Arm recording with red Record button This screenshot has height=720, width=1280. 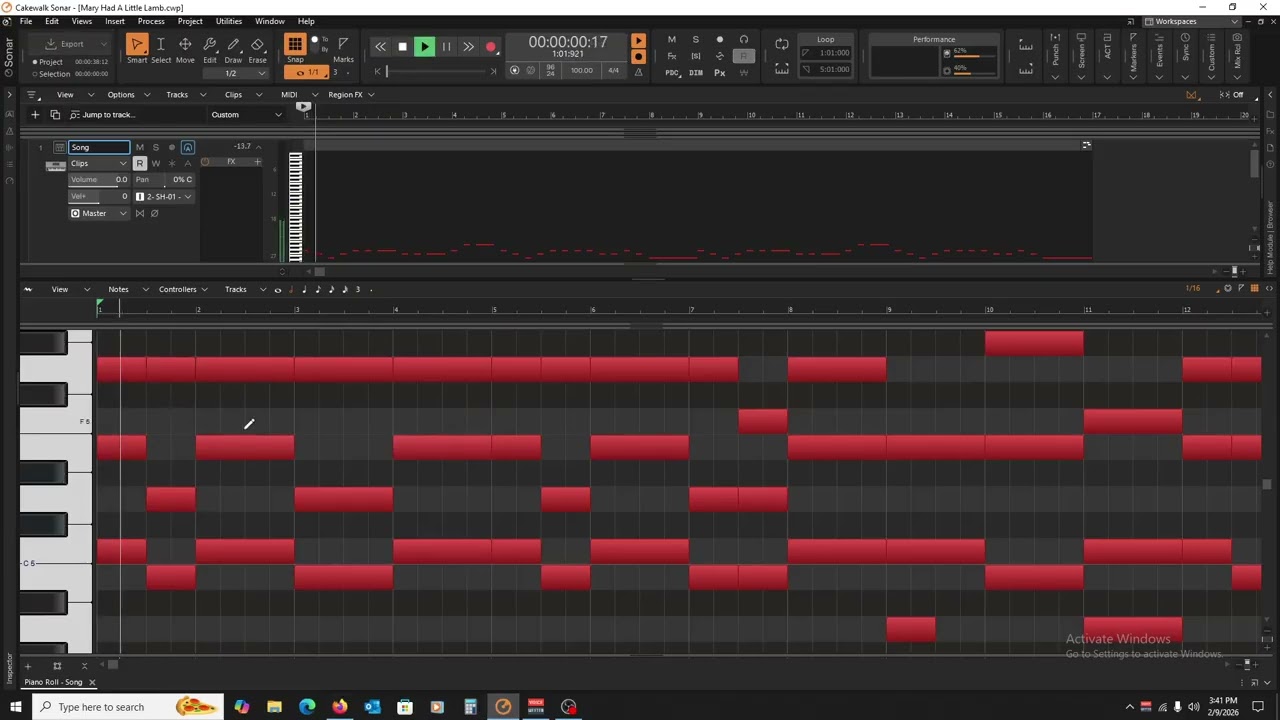[491, 47]
